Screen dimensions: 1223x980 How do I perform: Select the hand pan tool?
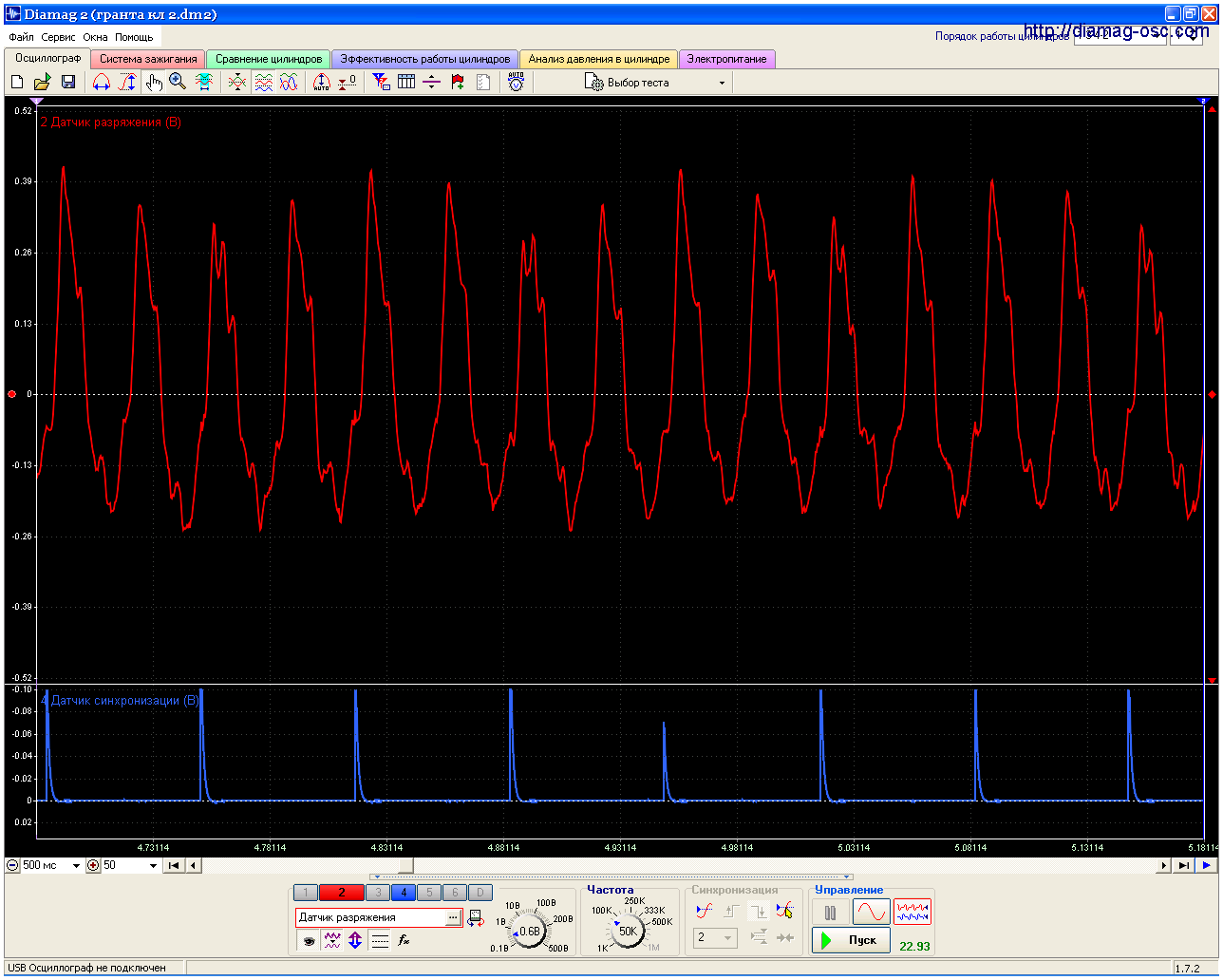click(154, 83)
